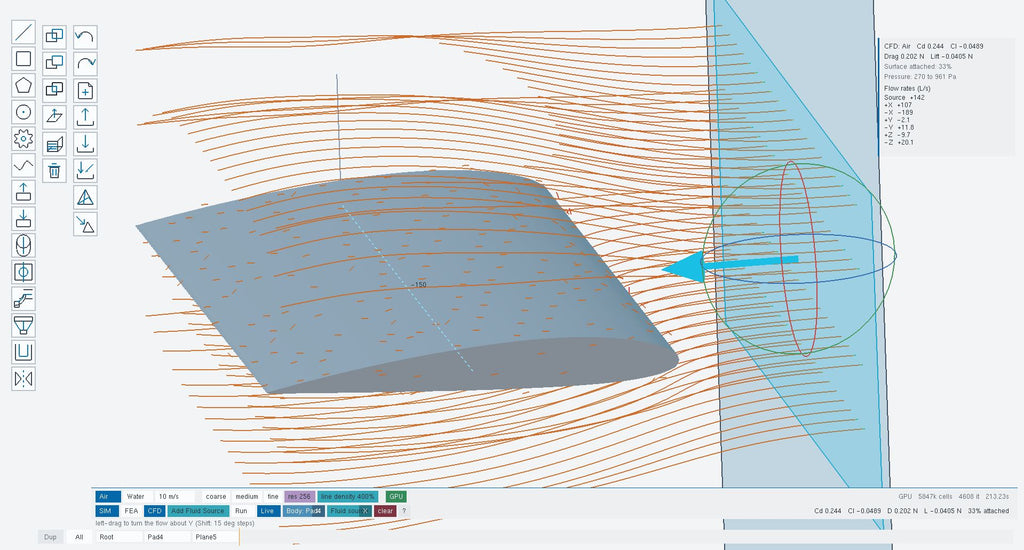Screen dimensions: 1024x550
Task: Click the 33% attached status text
Action: coord(988,511)
